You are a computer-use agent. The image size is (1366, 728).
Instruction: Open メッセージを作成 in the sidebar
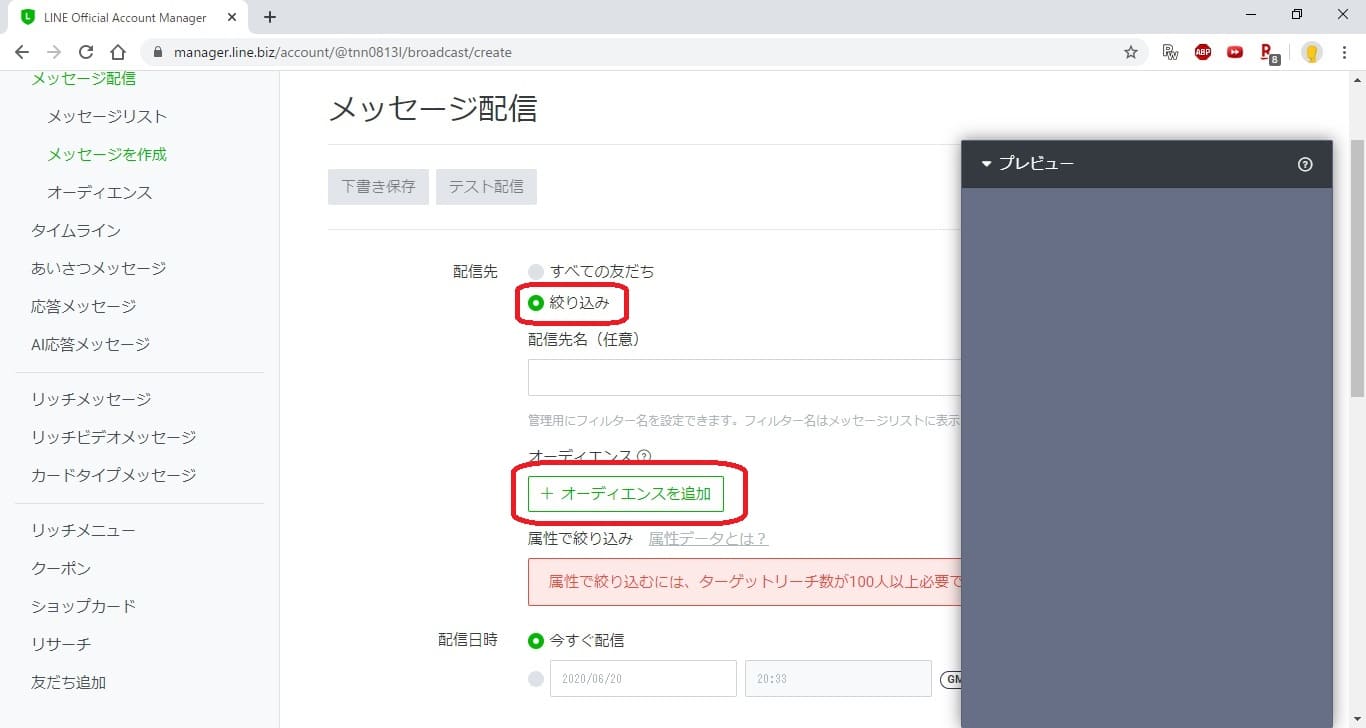[107, 155]
